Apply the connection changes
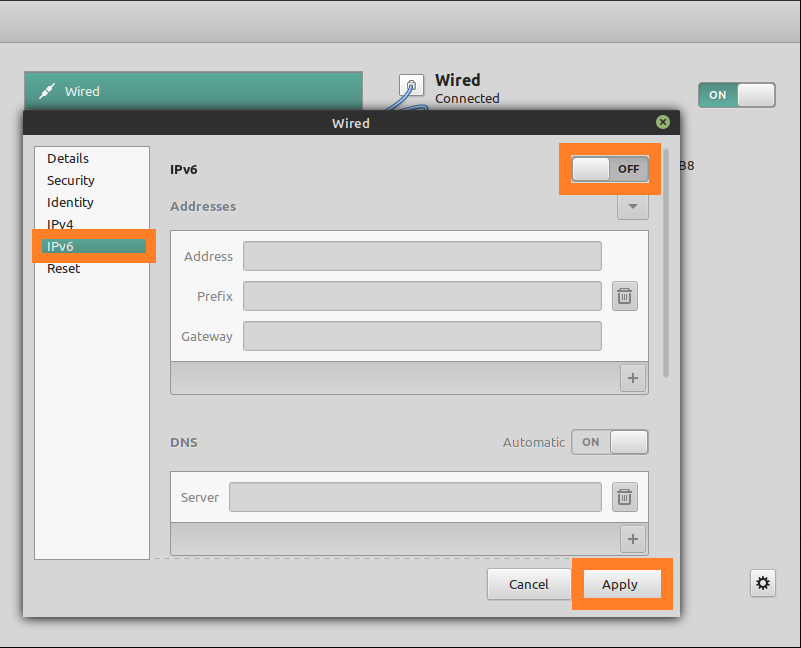Screen dimensions: 801x648 pos(619,584)
